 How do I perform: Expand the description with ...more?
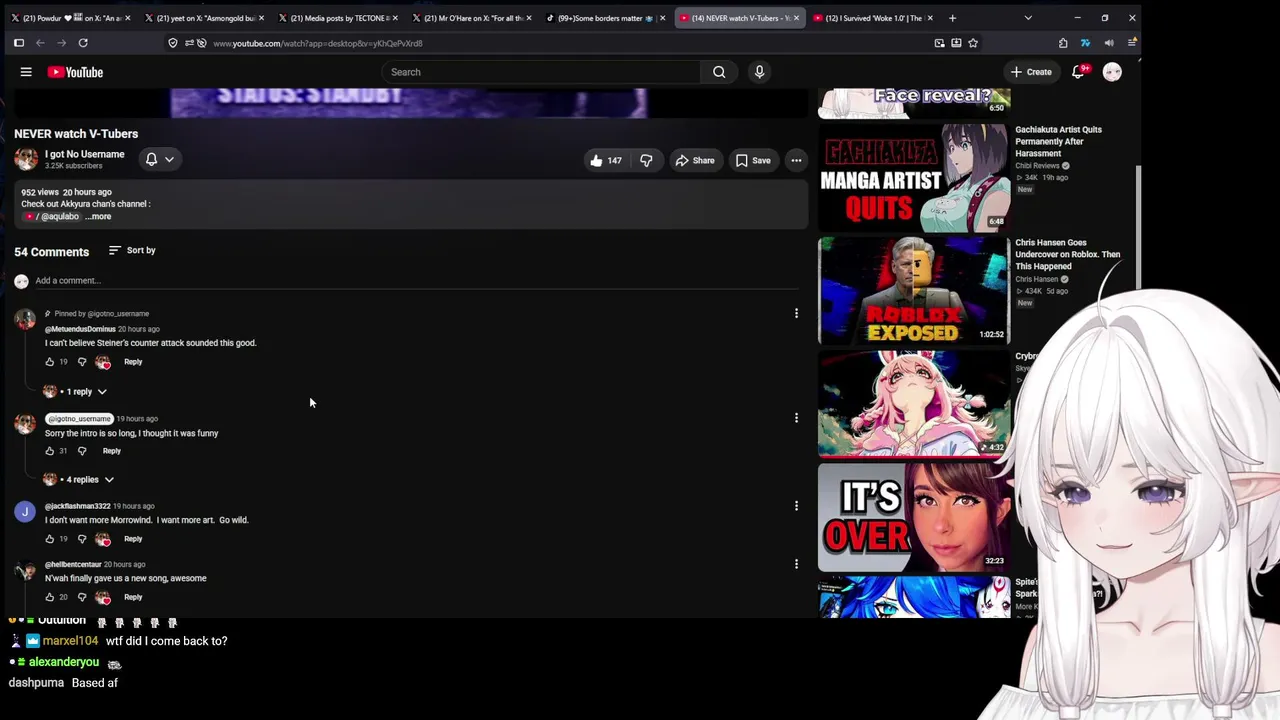click(98, 216)
